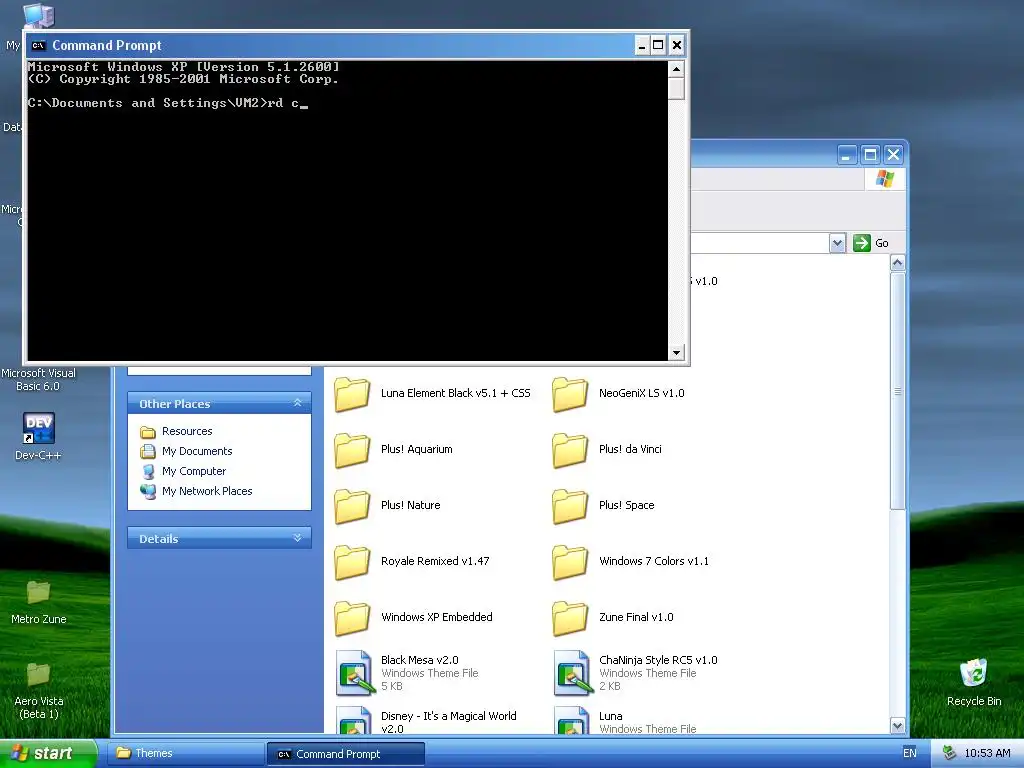Click the 10:53 AM system clock

[x=987, y=754]
